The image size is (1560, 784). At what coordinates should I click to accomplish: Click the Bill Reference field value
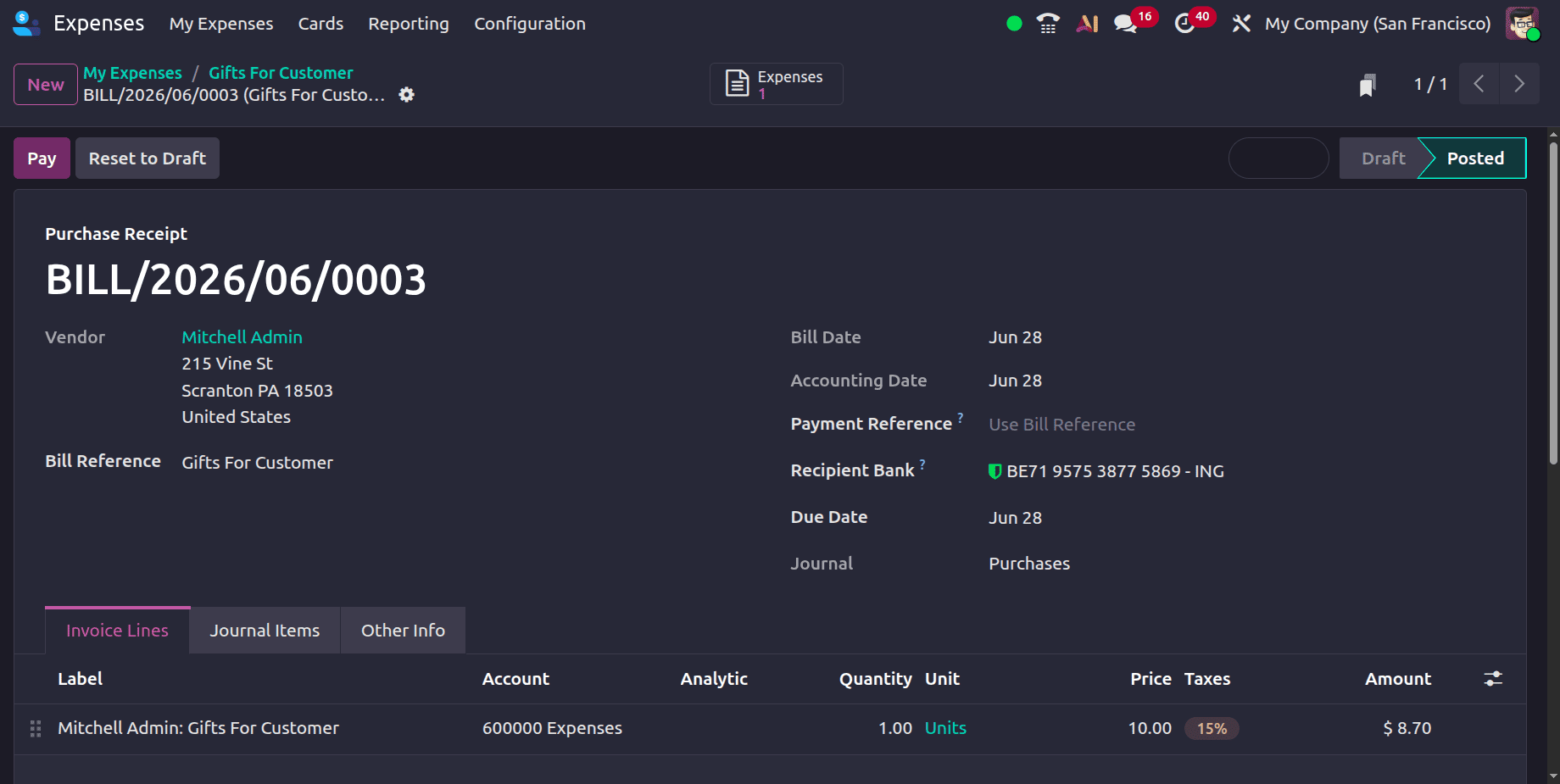pyautogui.click(x=258, y=463)
